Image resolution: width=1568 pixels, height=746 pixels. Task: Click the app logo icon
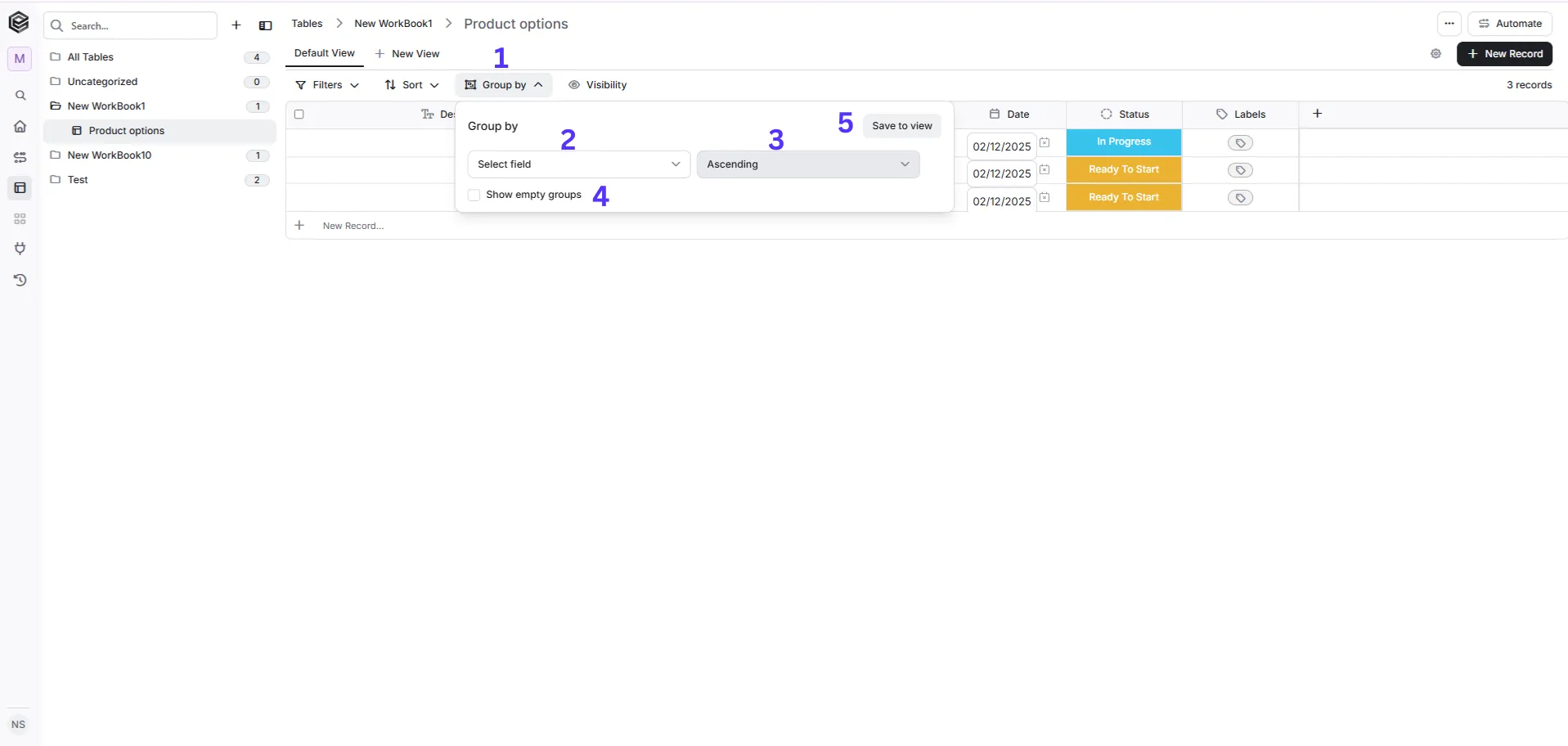point(19,22)
